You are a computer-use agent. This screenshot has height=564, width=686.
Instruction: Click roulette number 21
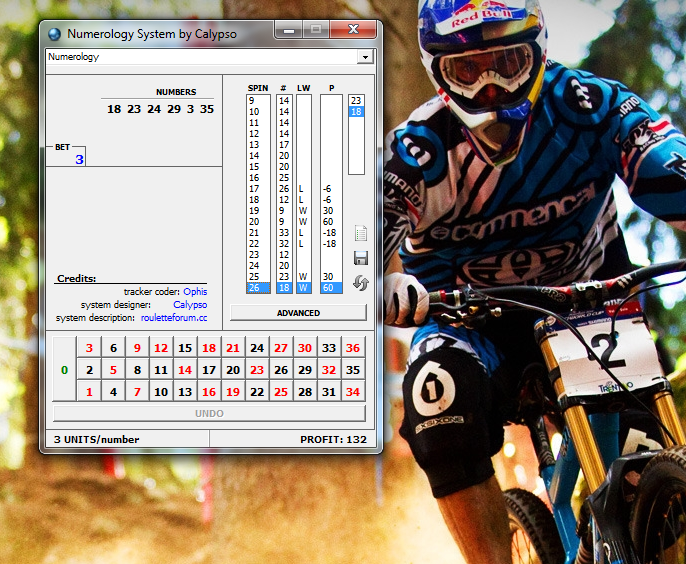pyautogui.click(x=233, y=348)
